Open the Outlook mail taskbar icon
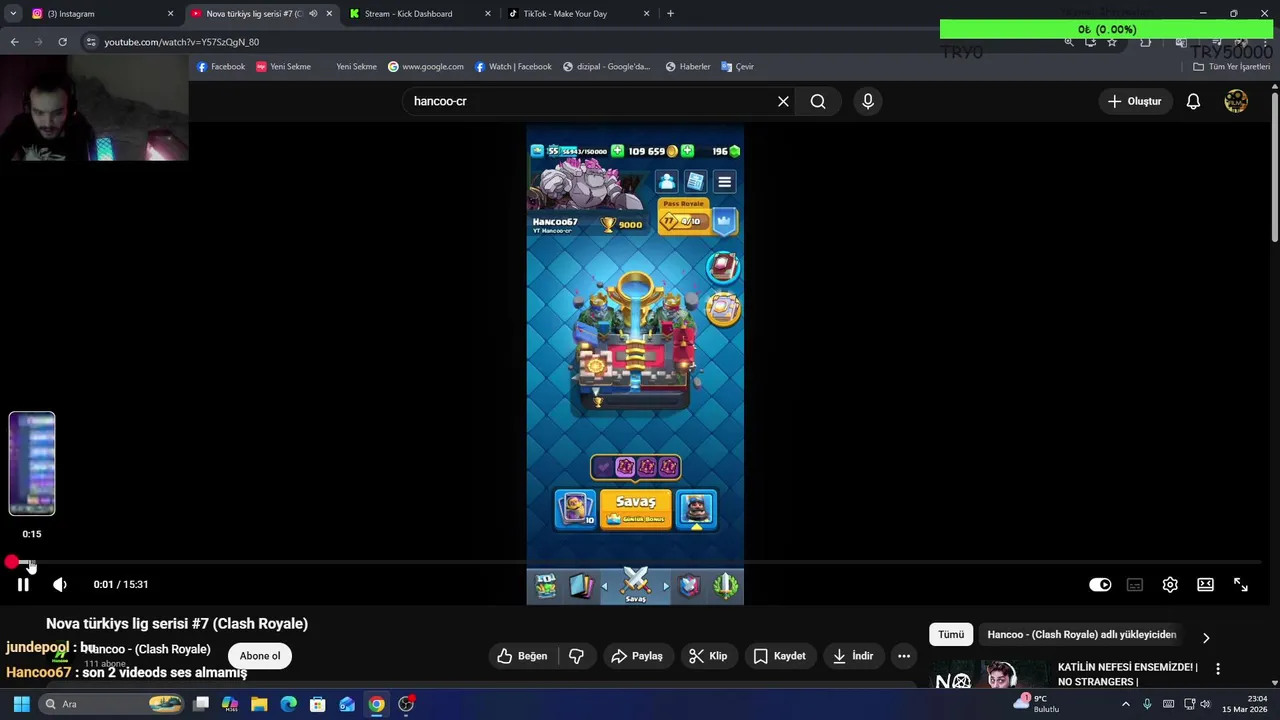 (347, 704)
